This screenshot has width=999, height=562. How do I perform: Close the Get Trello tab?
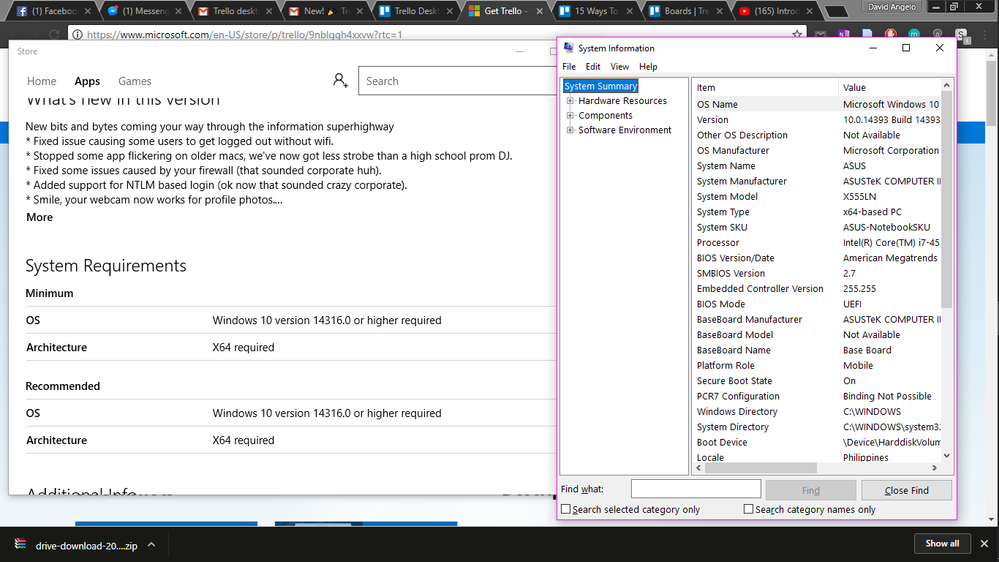click(540, 11)
